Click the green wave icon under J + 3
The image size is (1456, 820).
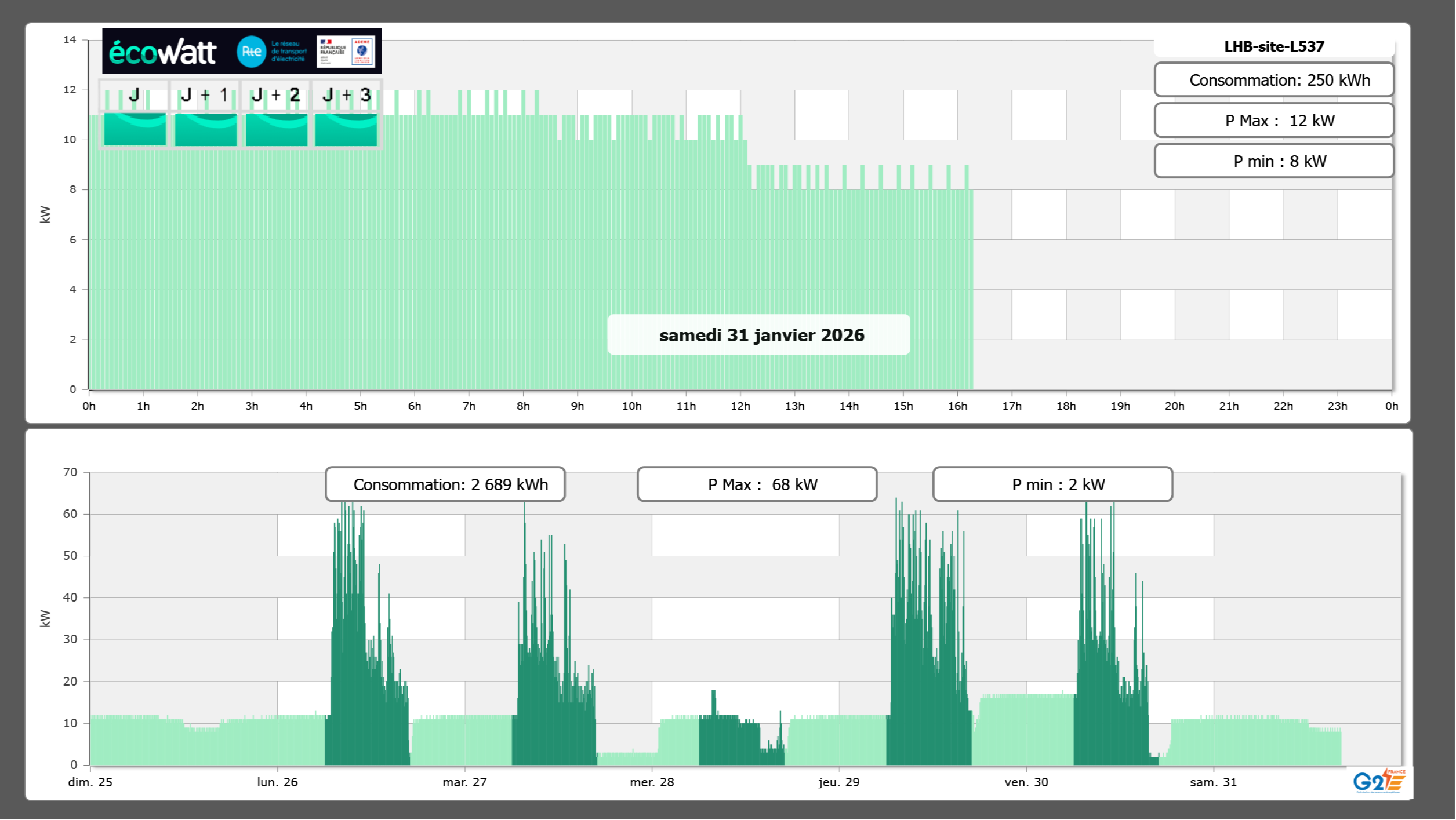(346, 129)
